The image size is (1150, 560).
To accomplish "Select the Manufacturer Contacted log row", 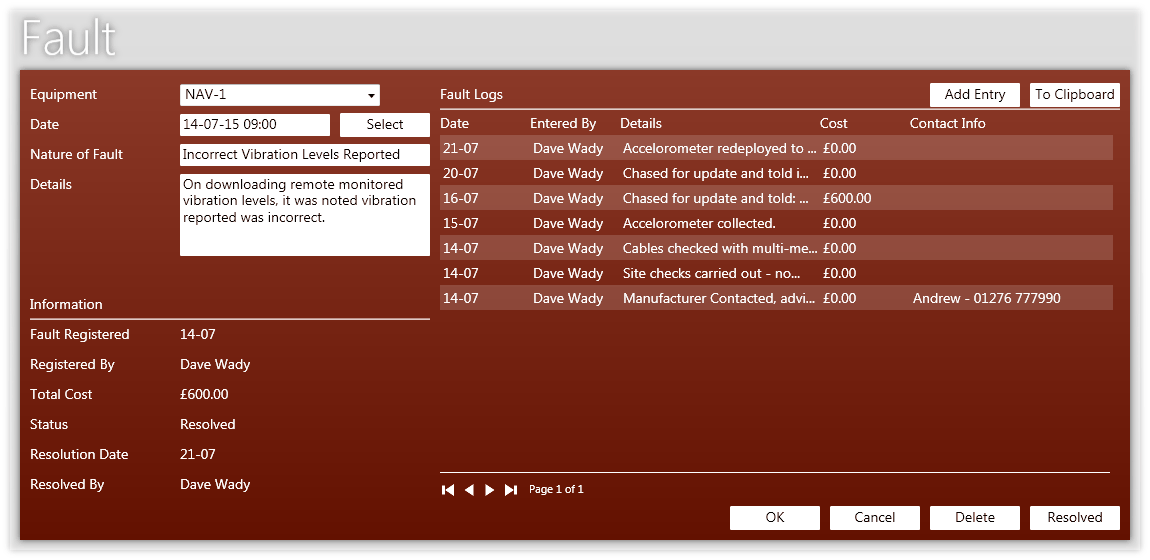I will coord(718,298).
